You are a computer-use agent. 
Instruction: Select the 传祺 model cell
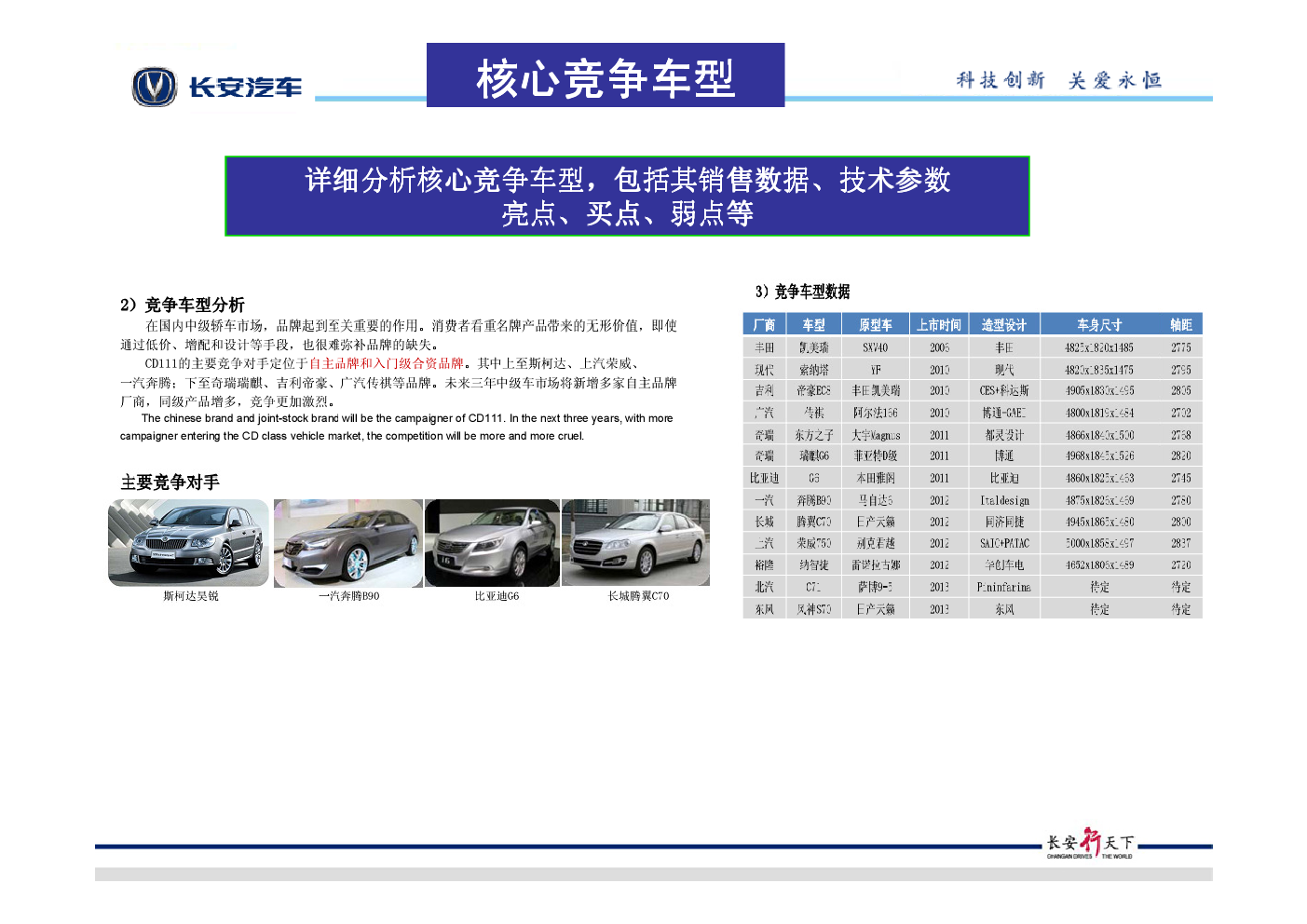coord(813,413)
